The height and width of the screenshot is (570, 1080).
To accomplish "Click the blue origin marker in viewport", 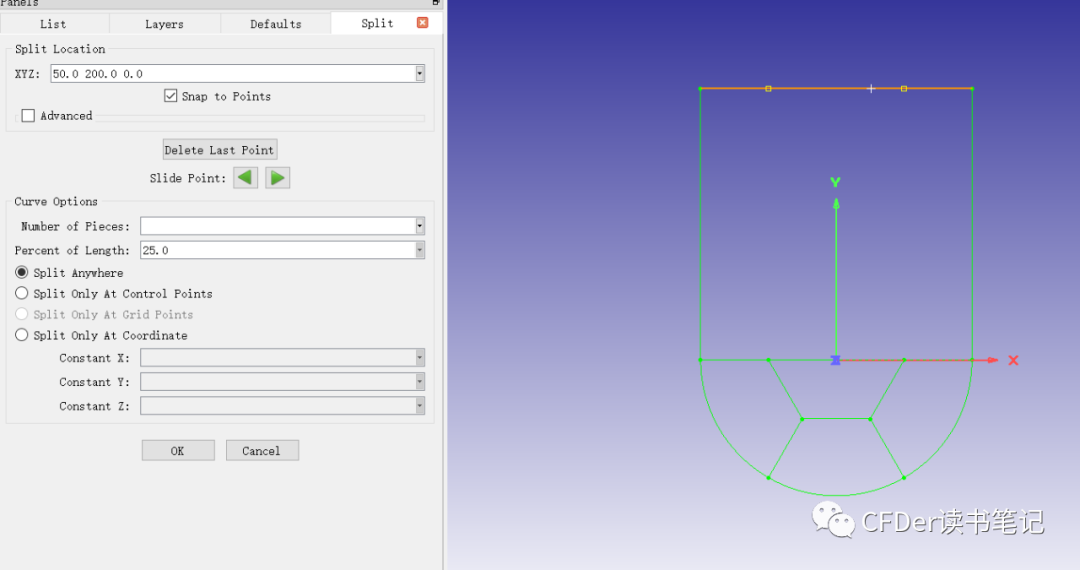I will coord(835,360).
